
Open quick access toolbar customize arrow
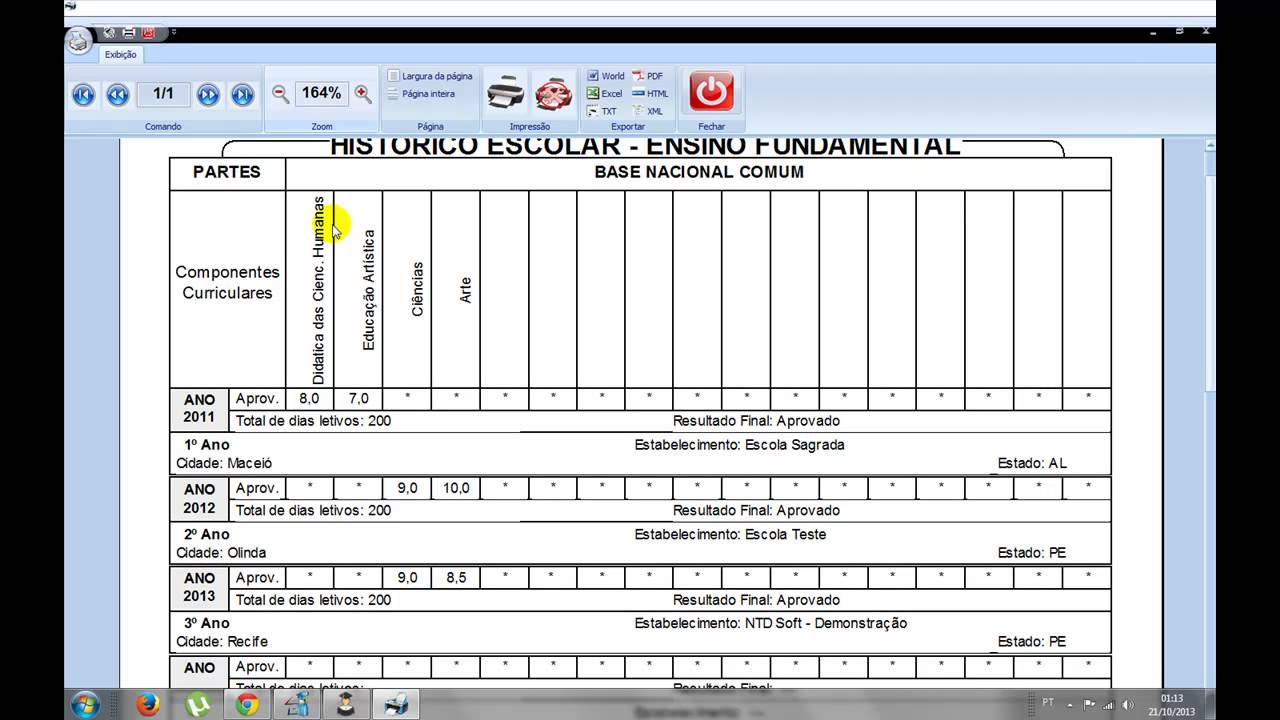point(173,33)
